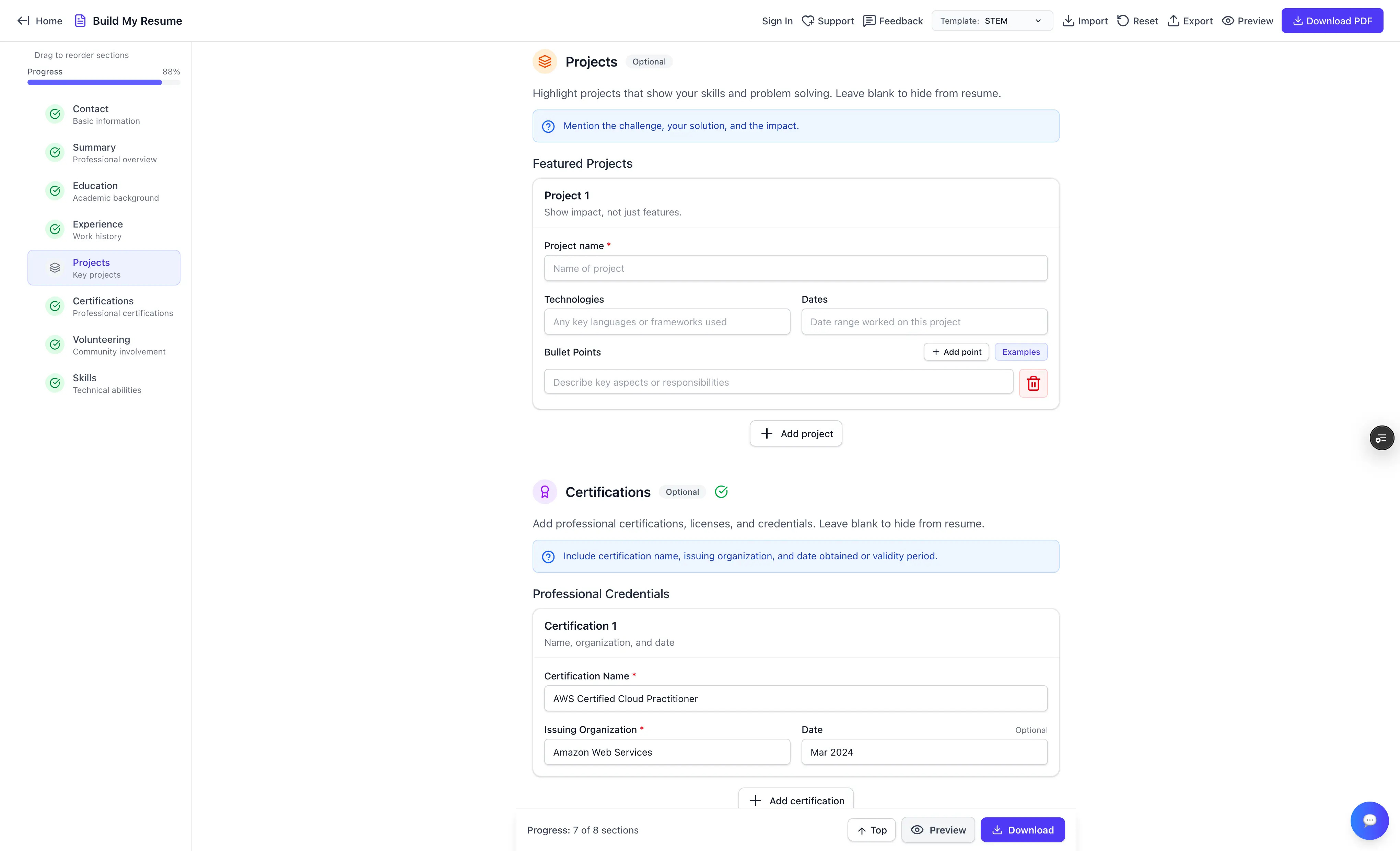Screen dimensions: 1400x851
Task: Click the Skills section green checkmark
Action: click(x=55, y=383)
